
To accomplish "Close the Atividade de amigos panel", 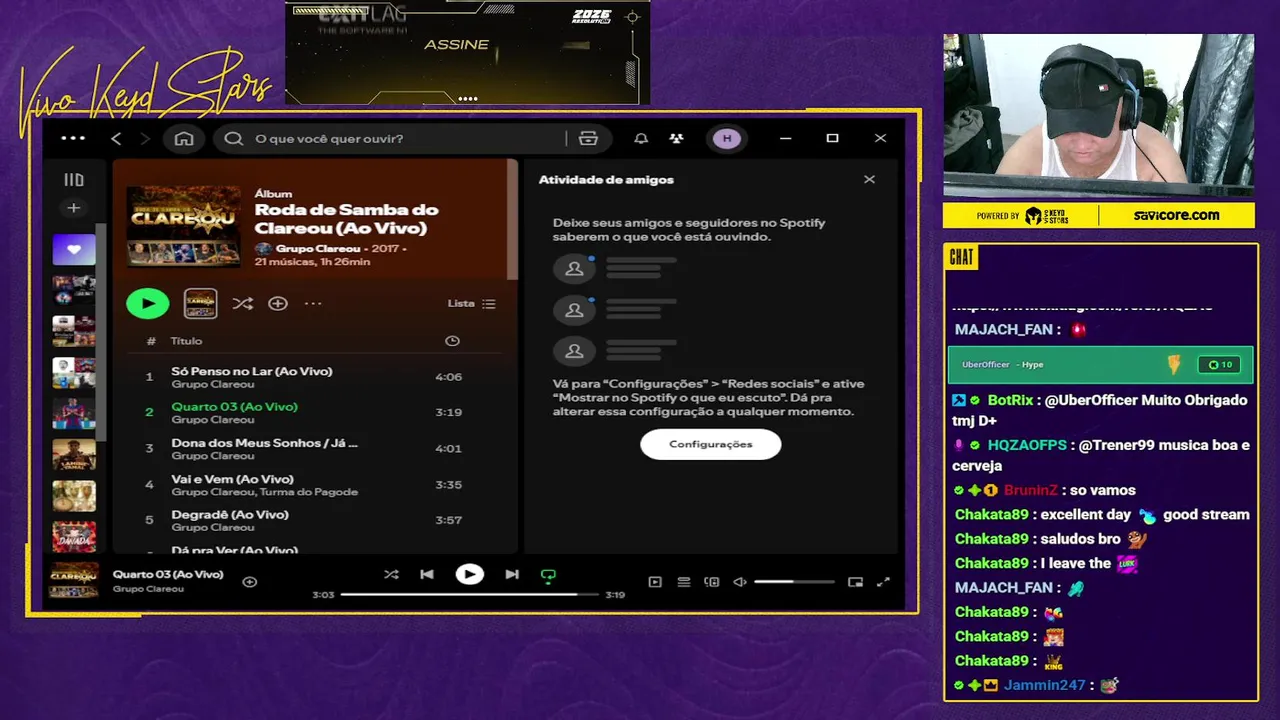I will coord(869,180).
